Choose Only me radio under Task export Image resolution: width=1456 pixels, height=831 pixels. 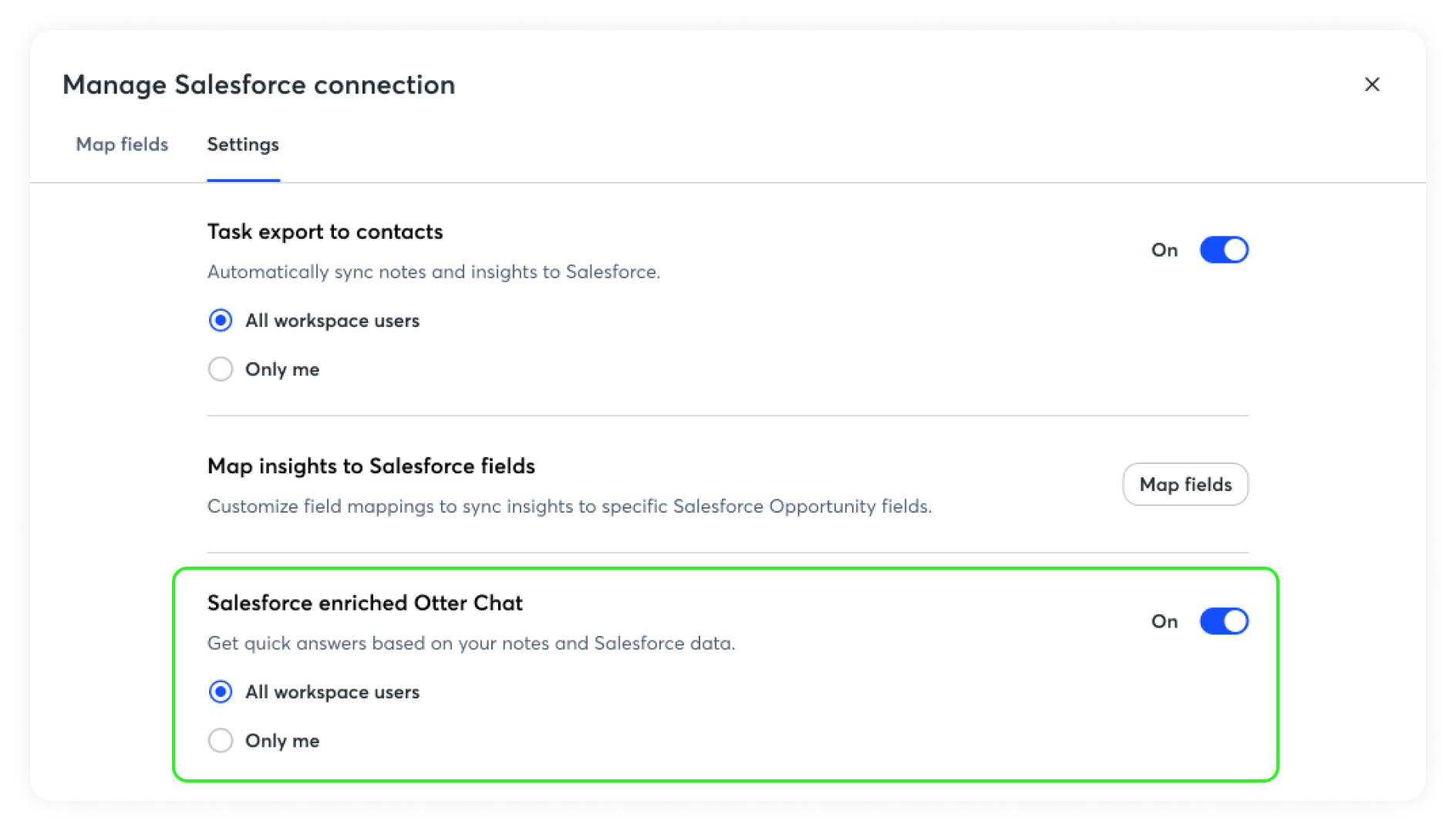tap(221, 369)
